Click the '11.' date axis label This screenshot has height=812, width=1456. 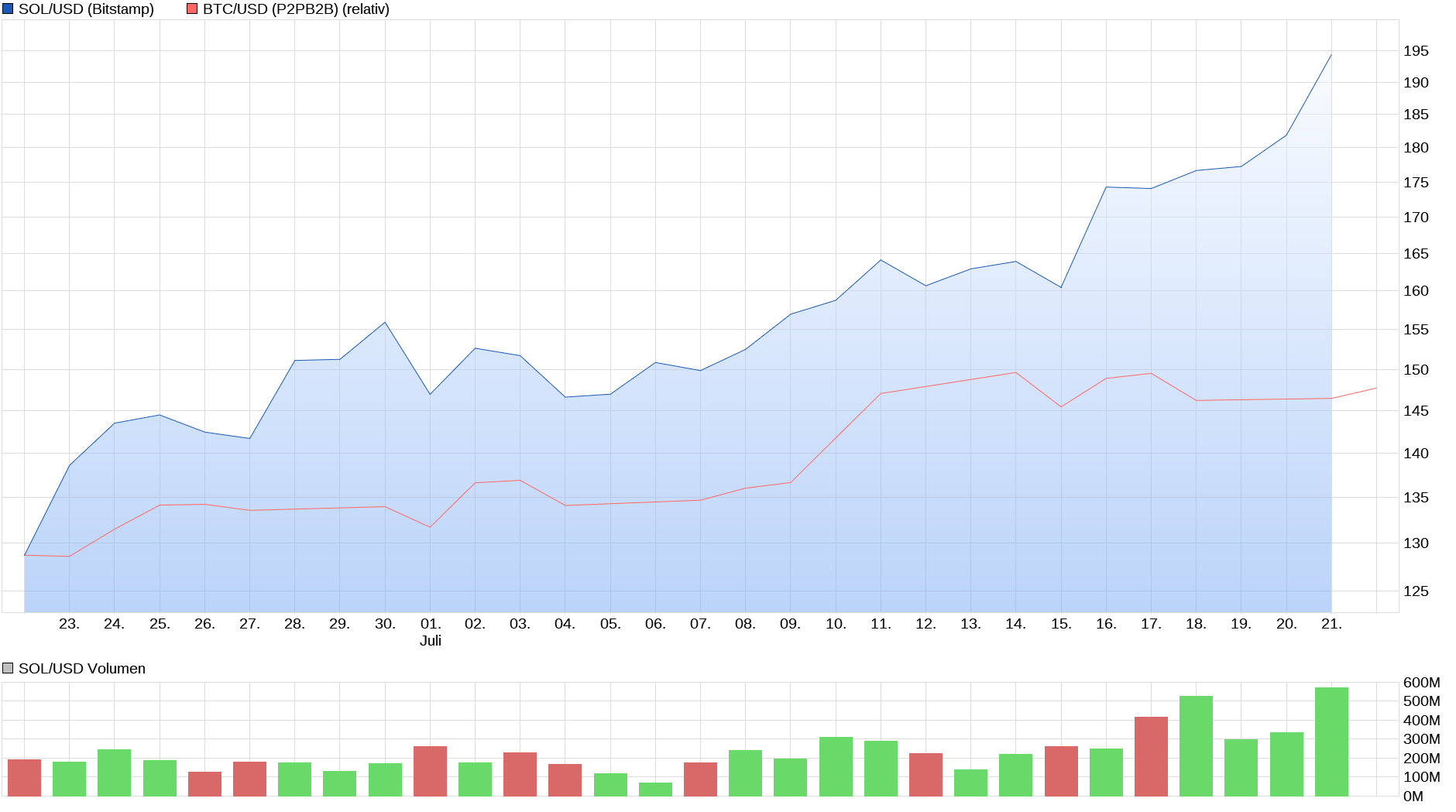pos(881,624)
